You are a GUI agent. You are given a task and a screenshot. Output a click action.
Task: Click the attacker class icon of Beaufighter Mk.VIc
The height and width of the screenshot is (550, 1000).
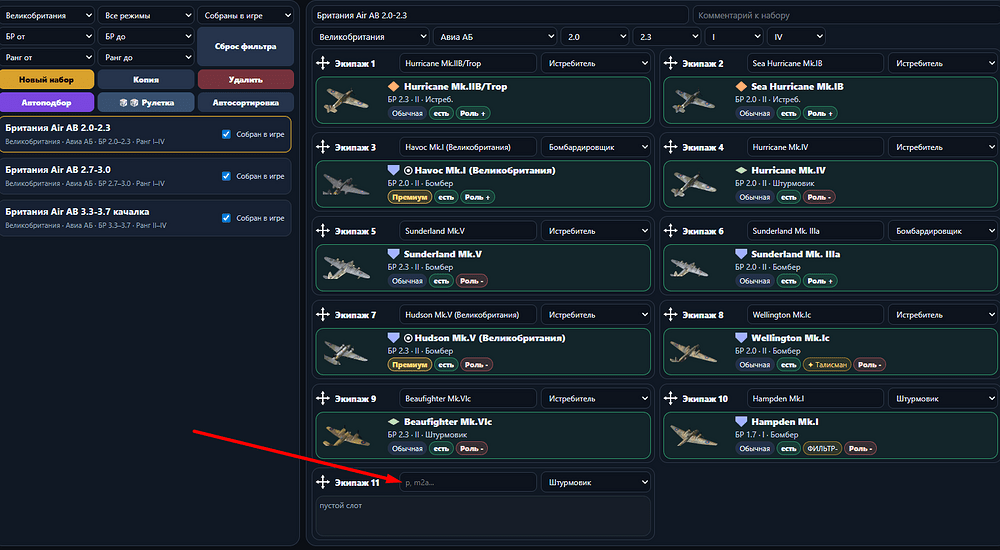click(x=393, y=422)
